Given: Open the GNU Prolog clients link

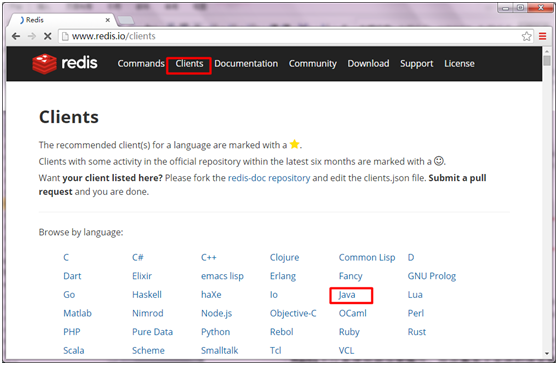Looking at the screenshot, I should click(x=432, y=276).
